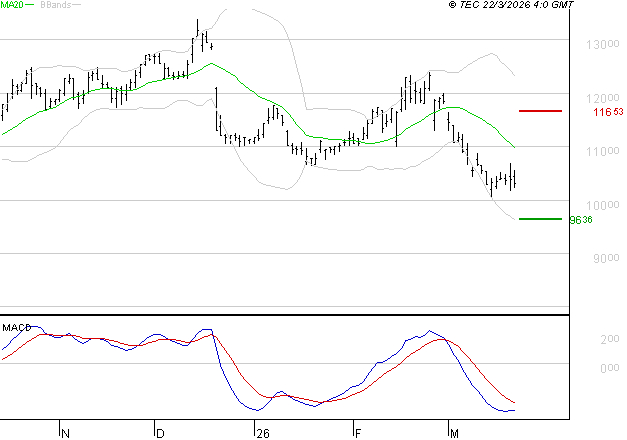
Task: Click the red resistance level line
Action: point(540,111)
